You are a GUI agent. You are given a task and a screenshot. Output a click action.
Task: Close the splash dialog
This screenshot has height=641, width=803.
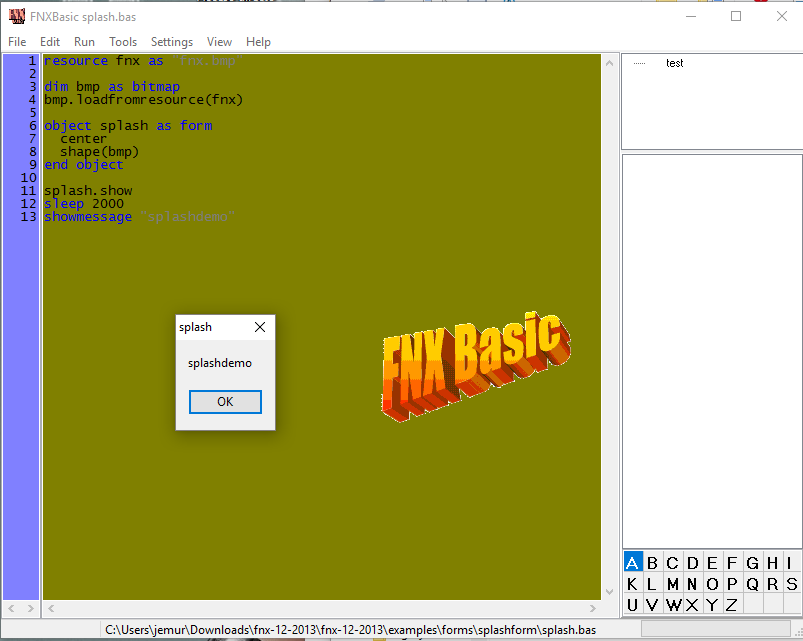tap(260, 326)
